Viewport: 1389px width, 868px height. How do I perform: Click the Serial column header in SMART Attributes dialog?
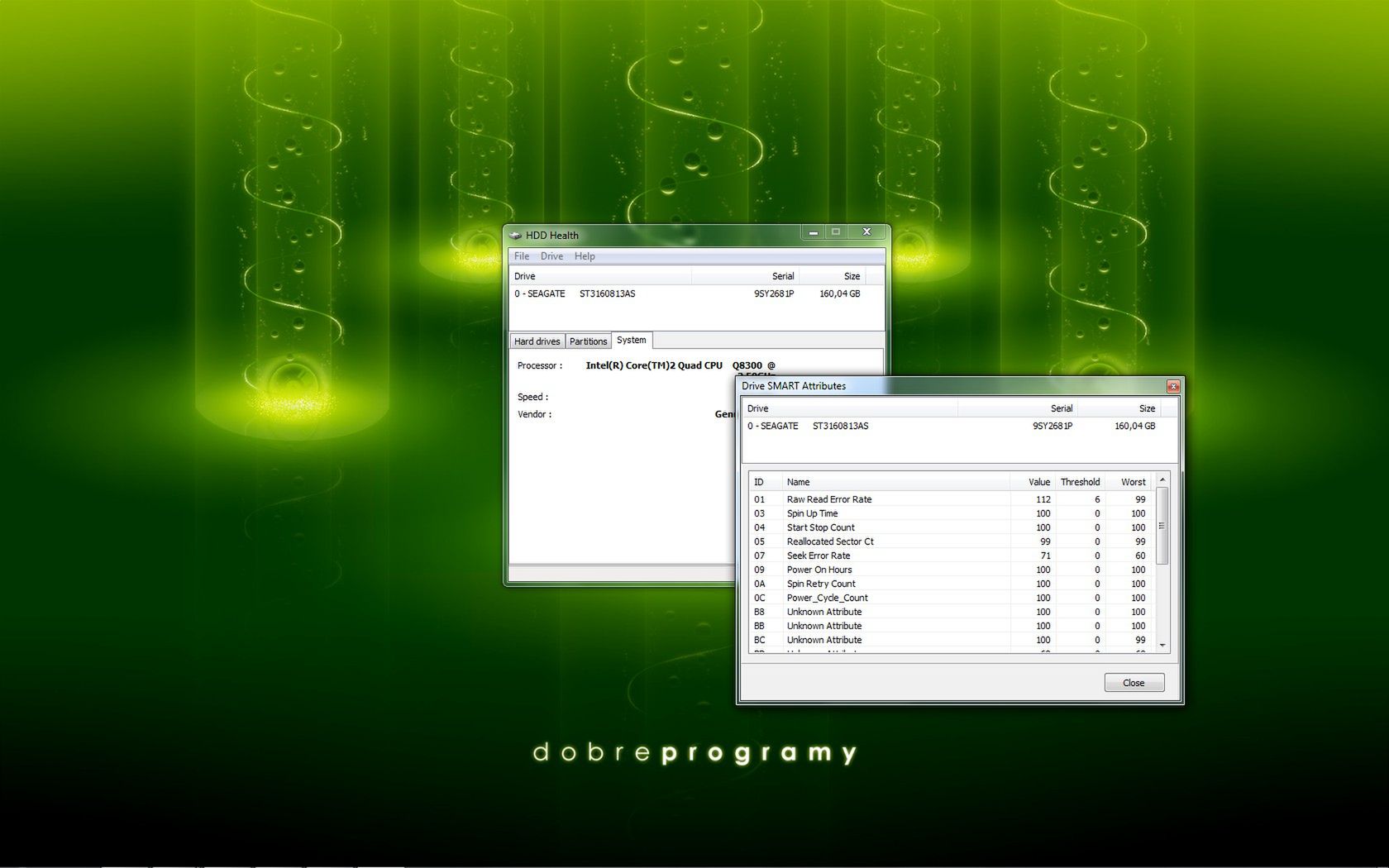click(x=1018, y=408)
